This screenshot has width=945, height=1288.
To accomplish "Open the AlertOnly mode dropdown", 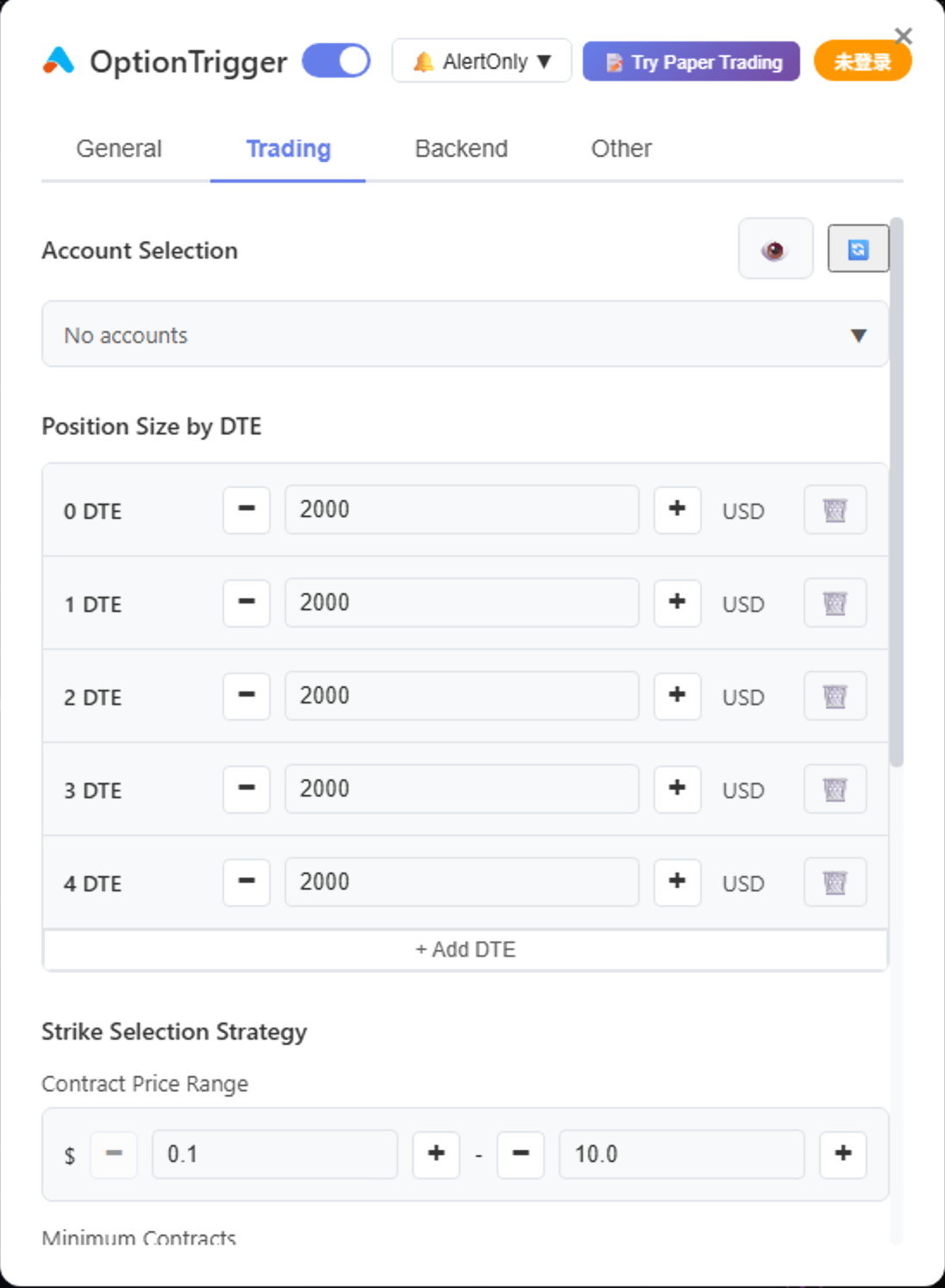I will click(482, 61).
